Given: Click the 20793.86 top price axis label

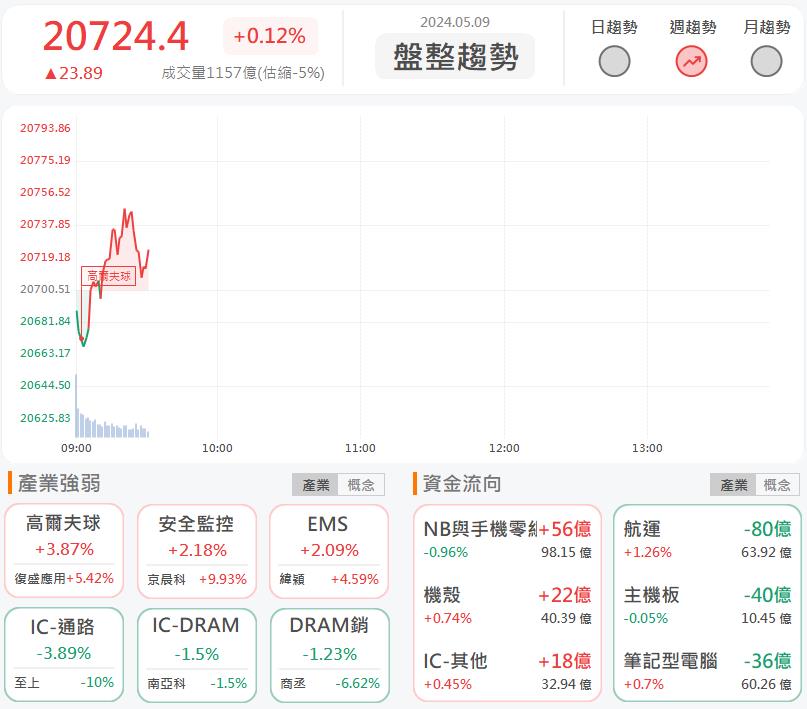Looking at the screenshot, I should click(x=45, y=128).
